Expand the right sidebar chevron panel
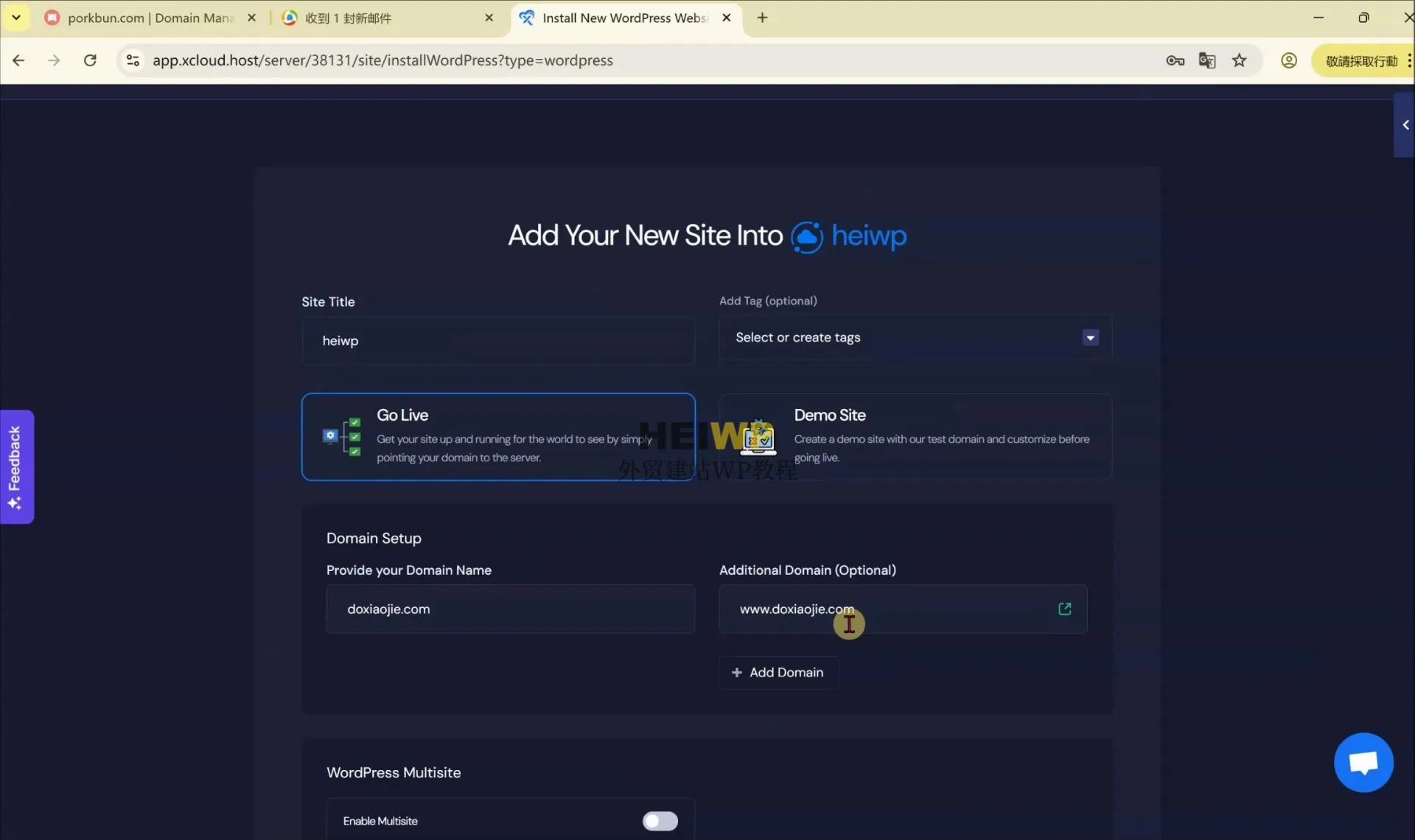1415x840 pixels. pyautogui.click(x=1405, y=125)
